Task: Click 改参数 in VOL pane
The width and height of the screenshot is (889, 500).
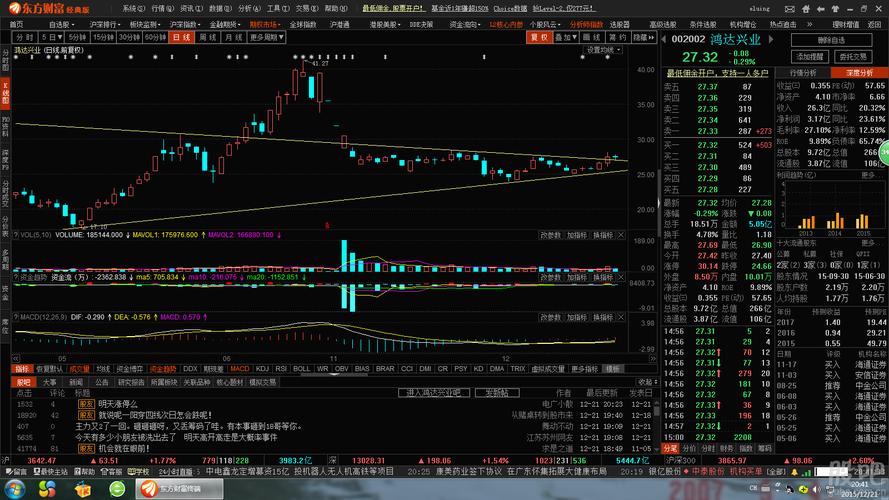Action: 550,235
